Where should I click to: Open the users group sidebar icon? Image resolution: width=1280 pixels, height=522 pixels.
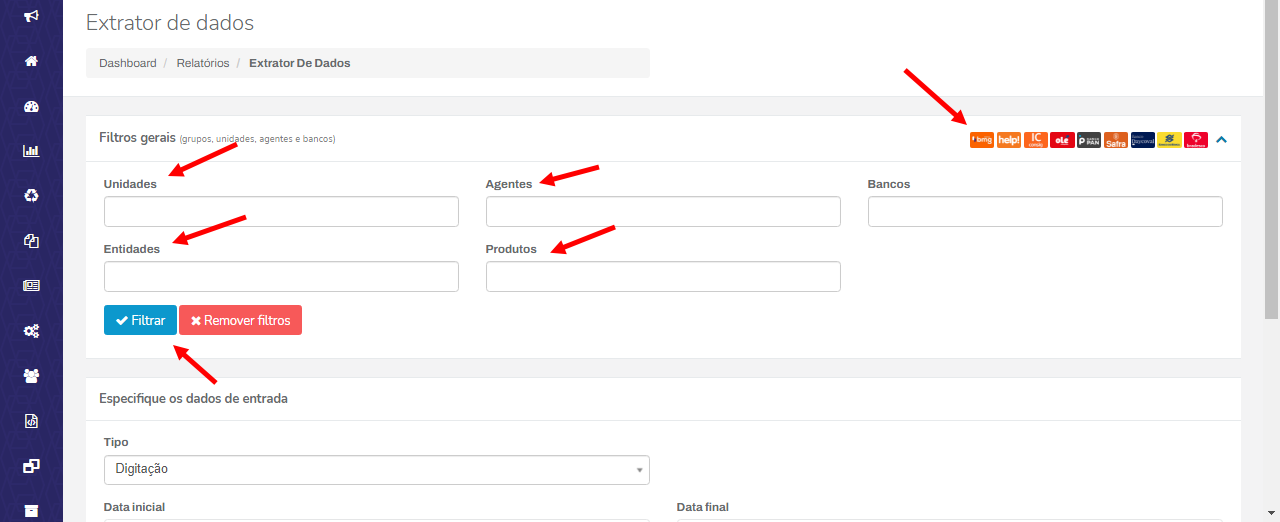[x=31, y=376]
